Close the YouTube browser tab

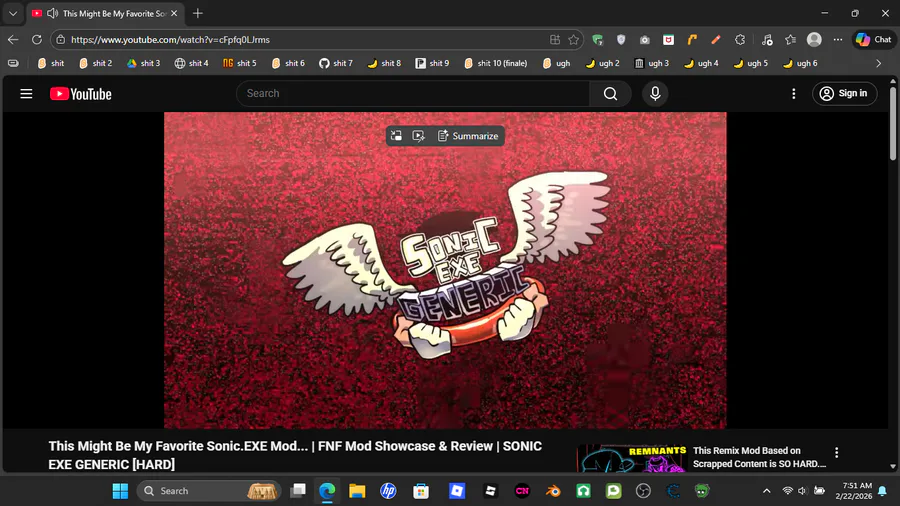(x=174, y=13)
